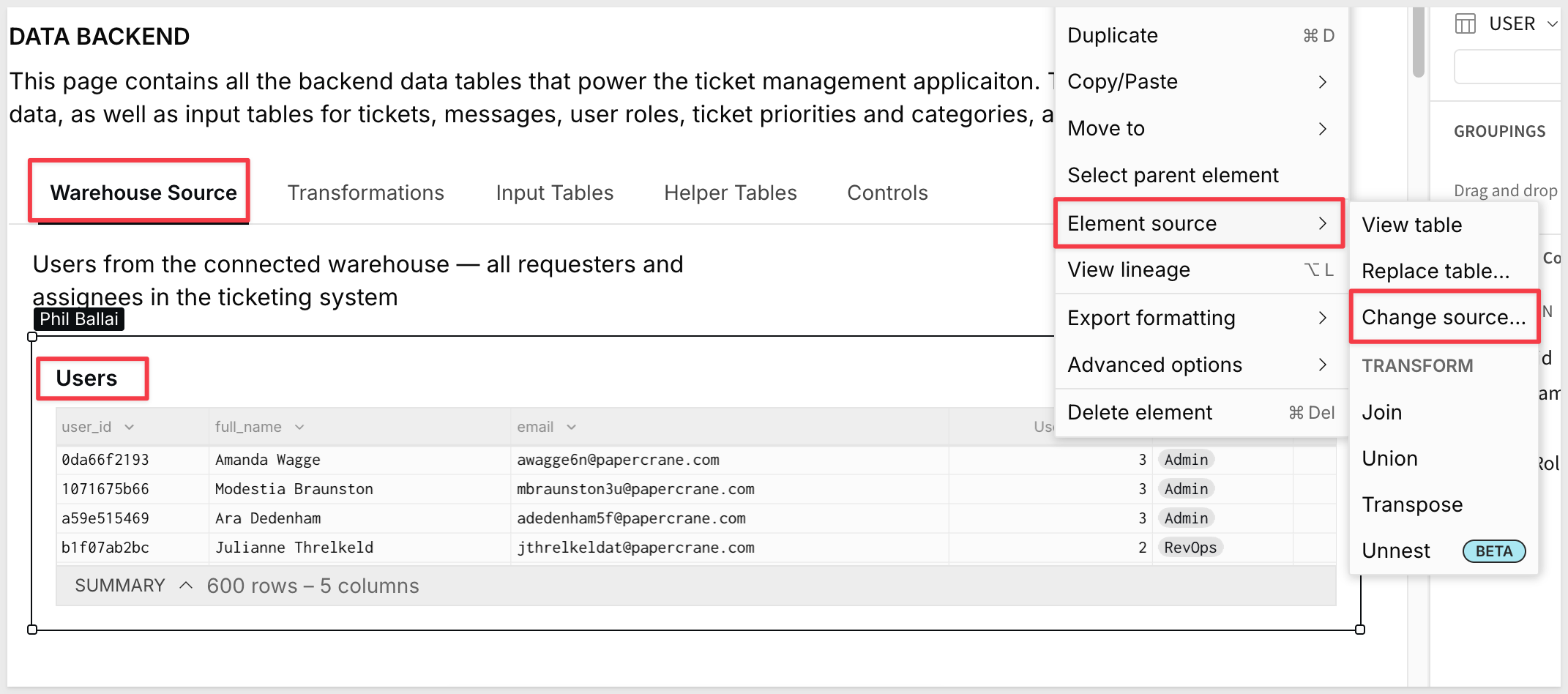
Task: Select the cell 0da66f2193
Action: pos(105,460)
